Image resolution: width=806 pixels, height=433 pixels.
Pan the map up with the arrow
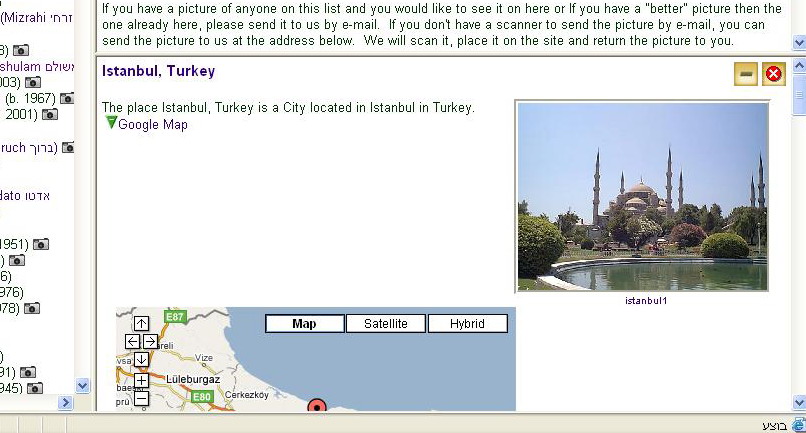(141, 323)
